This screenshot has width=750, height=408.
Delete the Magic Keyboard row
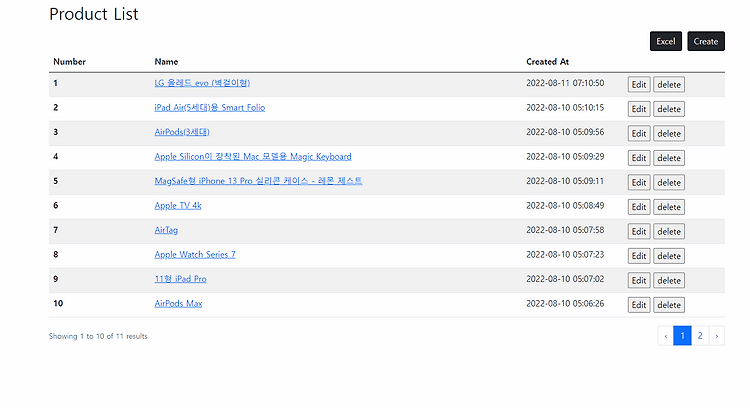coord(669,158)
